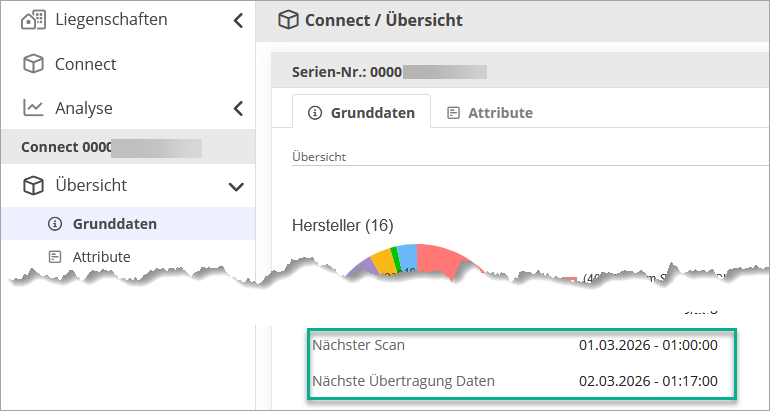Click the Connect cube icon in sidebar

[33, 64]
